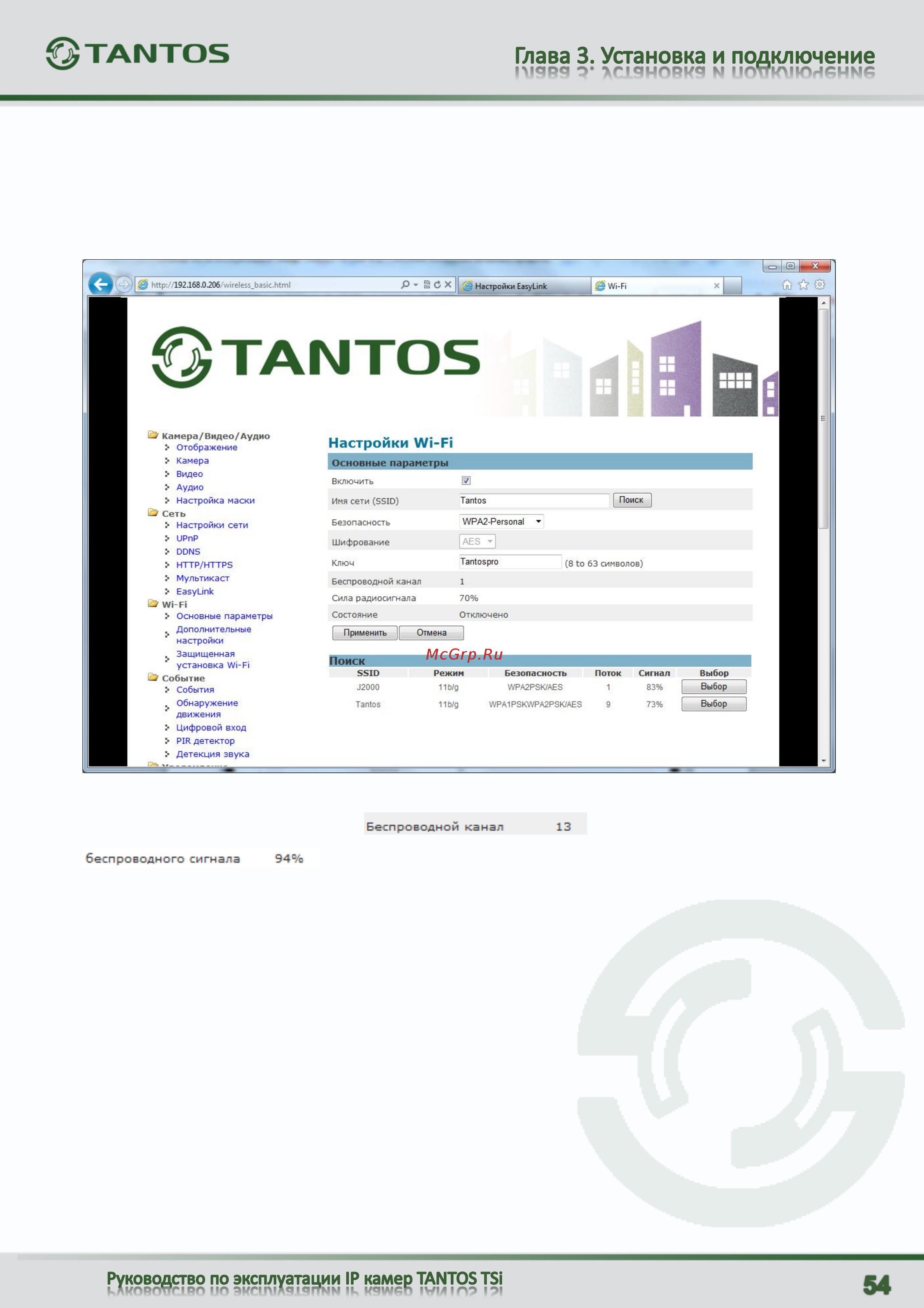924x1308 pixels.
Task: Open browser tools gear icon
Action: point(820,284)
